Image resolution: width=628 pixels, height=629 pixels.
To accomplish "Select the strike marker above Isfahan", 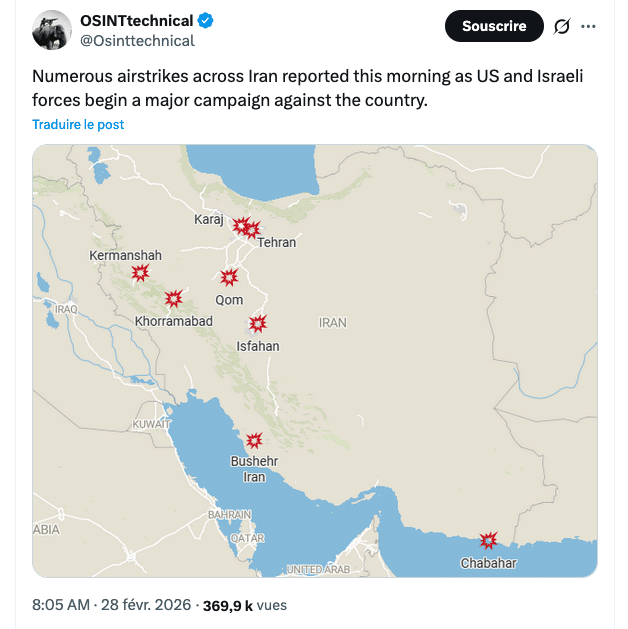I will [258, 324].
